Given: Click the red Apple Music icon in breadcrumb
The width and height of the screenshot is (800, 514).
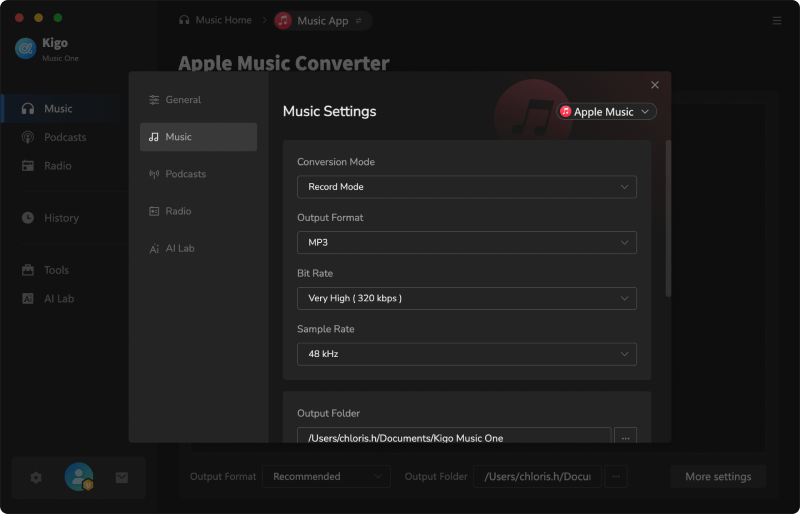Looking at the screenshot, I should [x=283, y=20].
